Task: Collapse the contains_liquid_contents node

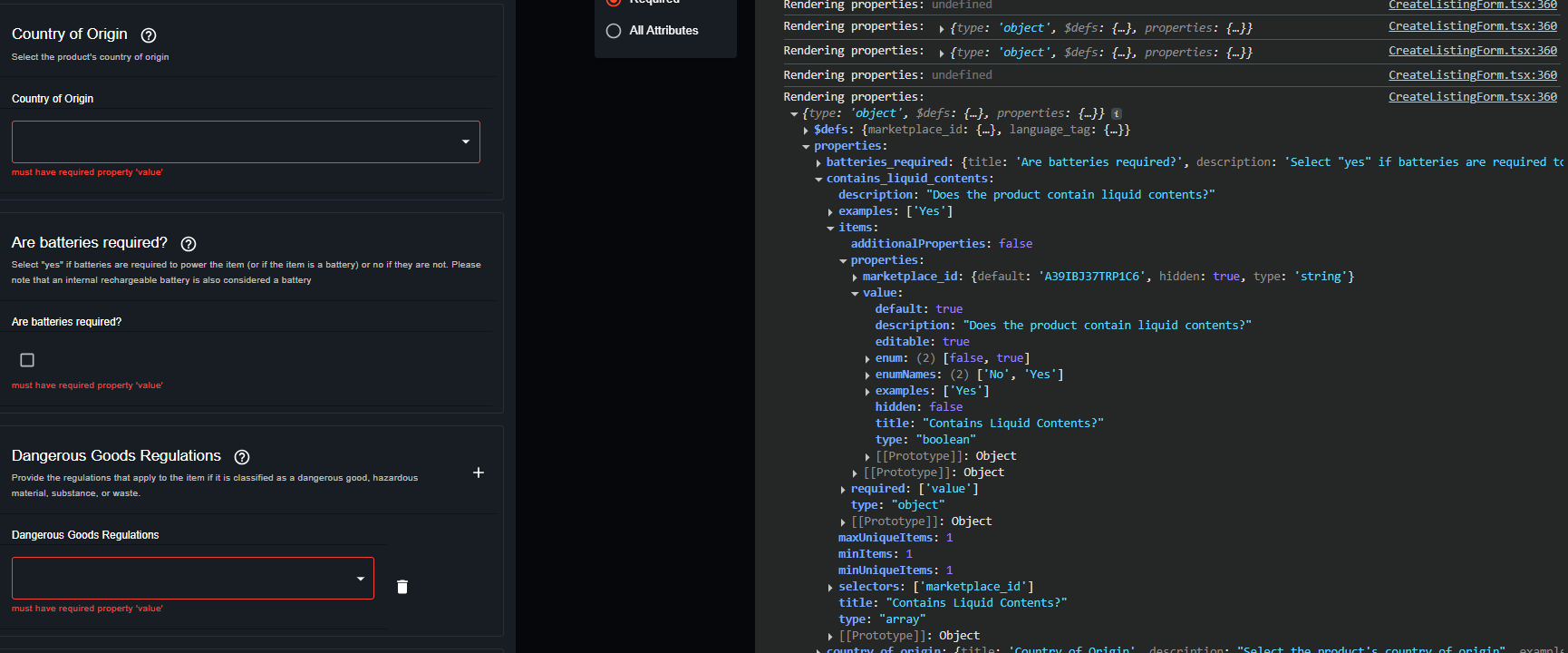Action: point(818,180)
